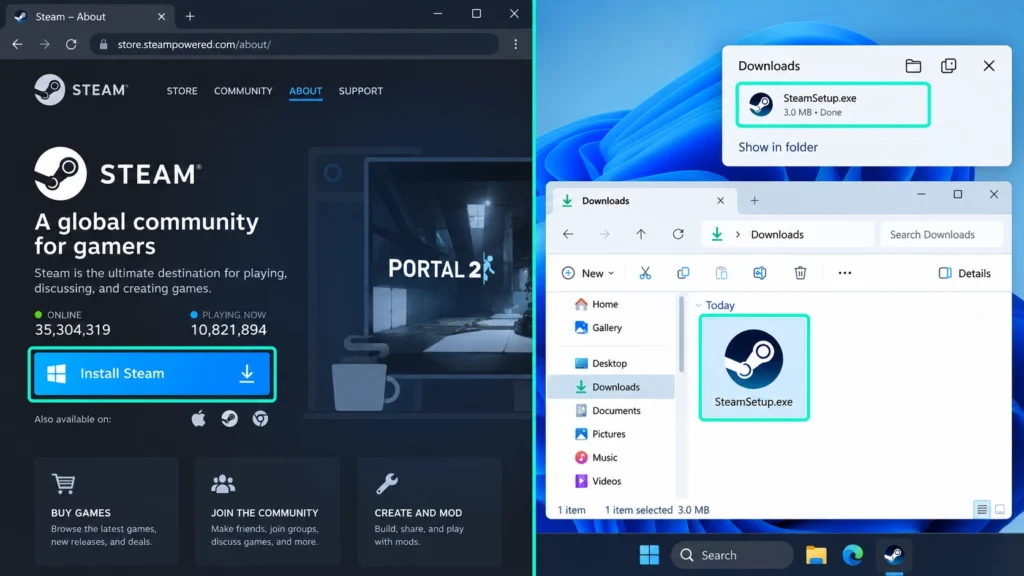Click the Paste icon in File Explorer toolbar
Viewport: 1024px width, 576px height.
pos(721,273)
